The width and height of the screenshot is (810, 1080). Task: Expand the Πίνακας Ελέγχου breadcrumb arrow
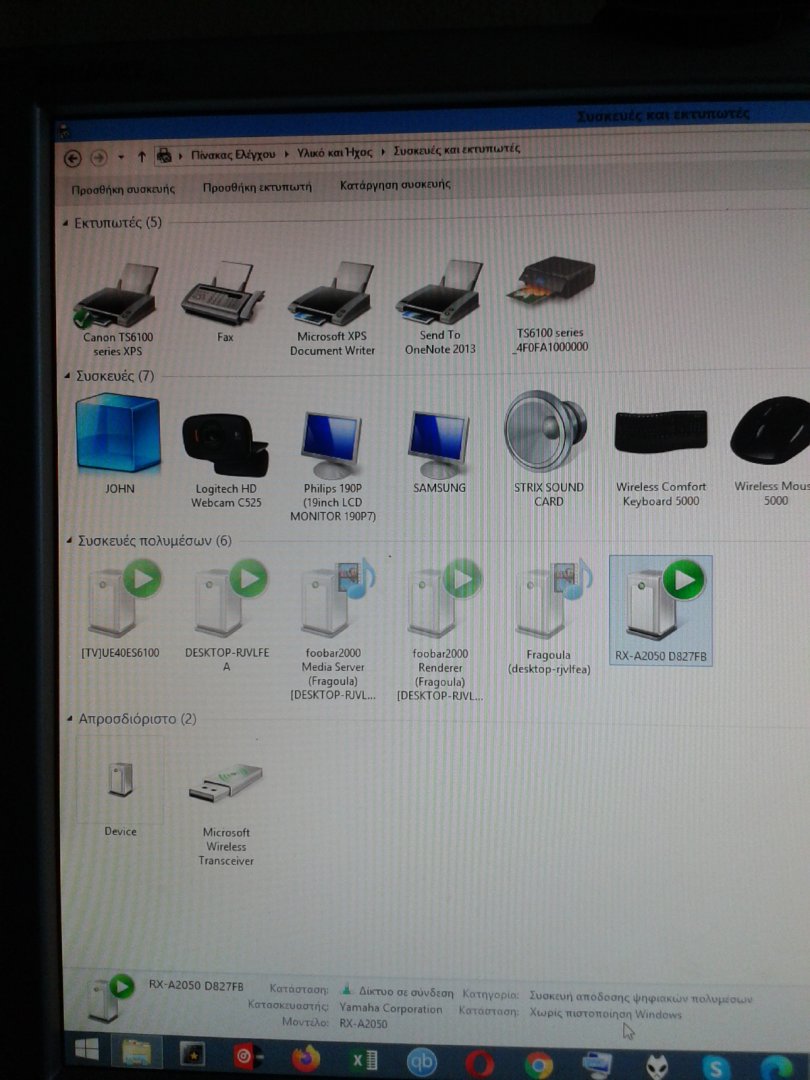pos(287,154)
